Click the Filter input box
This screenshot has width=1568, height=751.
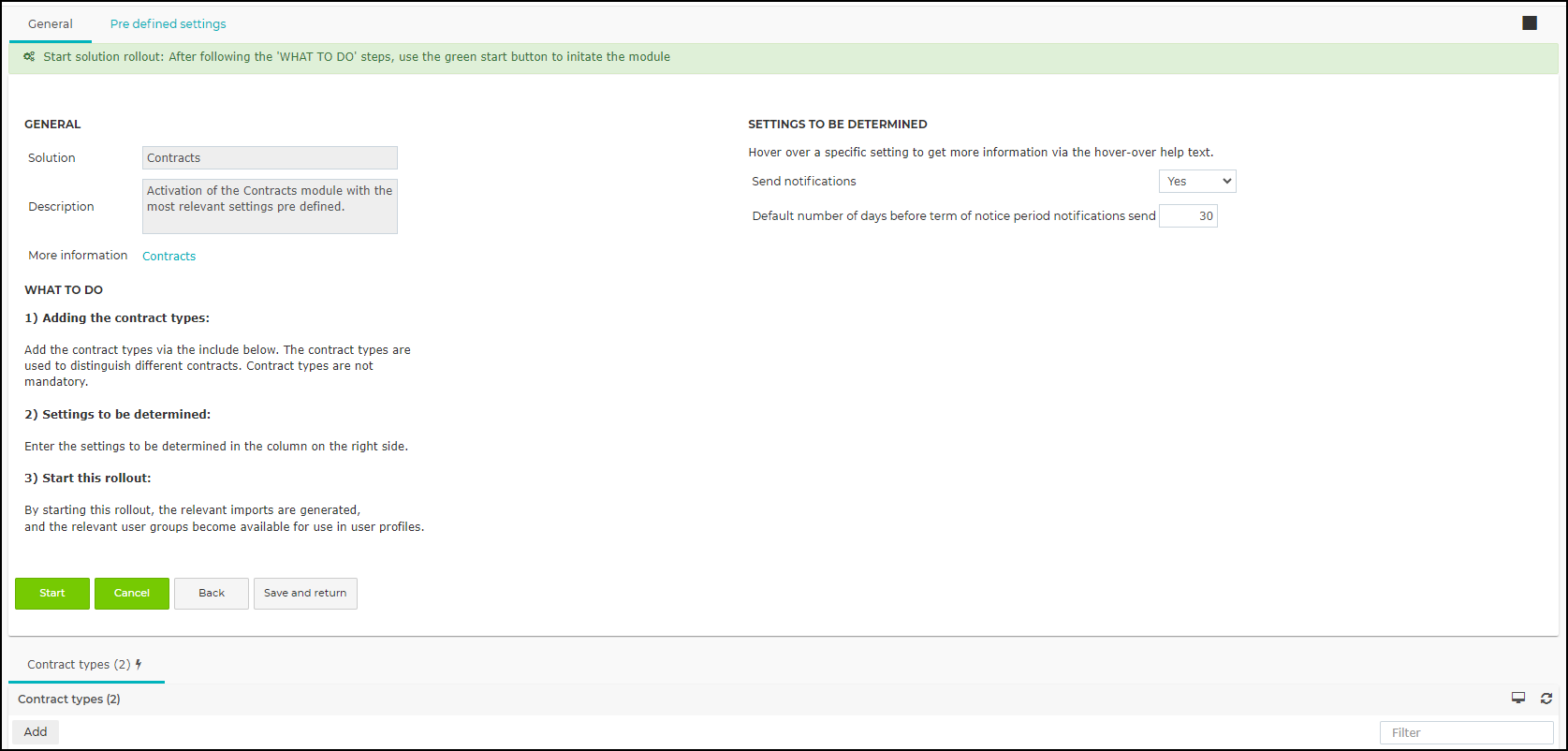[1467, 733]
